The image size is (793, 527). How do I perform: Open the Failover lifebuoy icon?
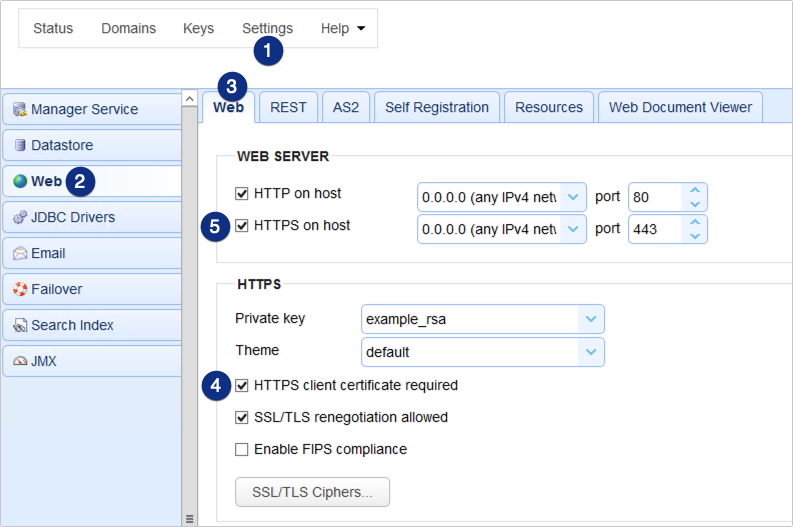click(x=20, y=289)
